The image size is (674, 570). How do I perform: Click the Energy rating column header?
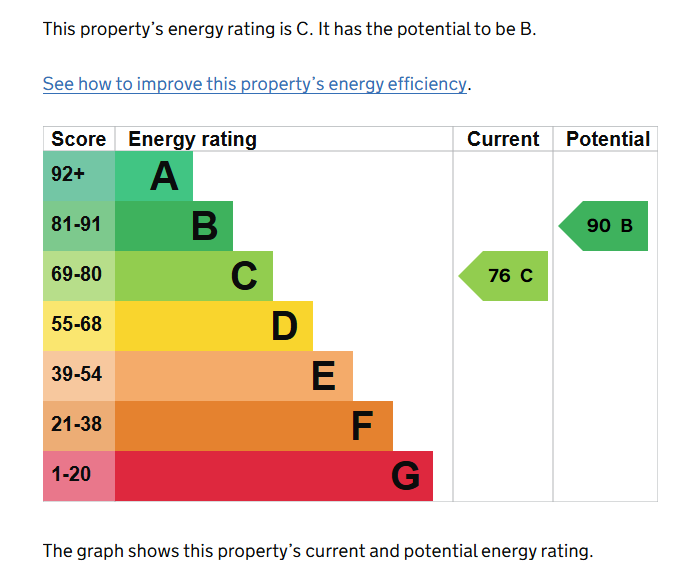[x=193, y=139]
